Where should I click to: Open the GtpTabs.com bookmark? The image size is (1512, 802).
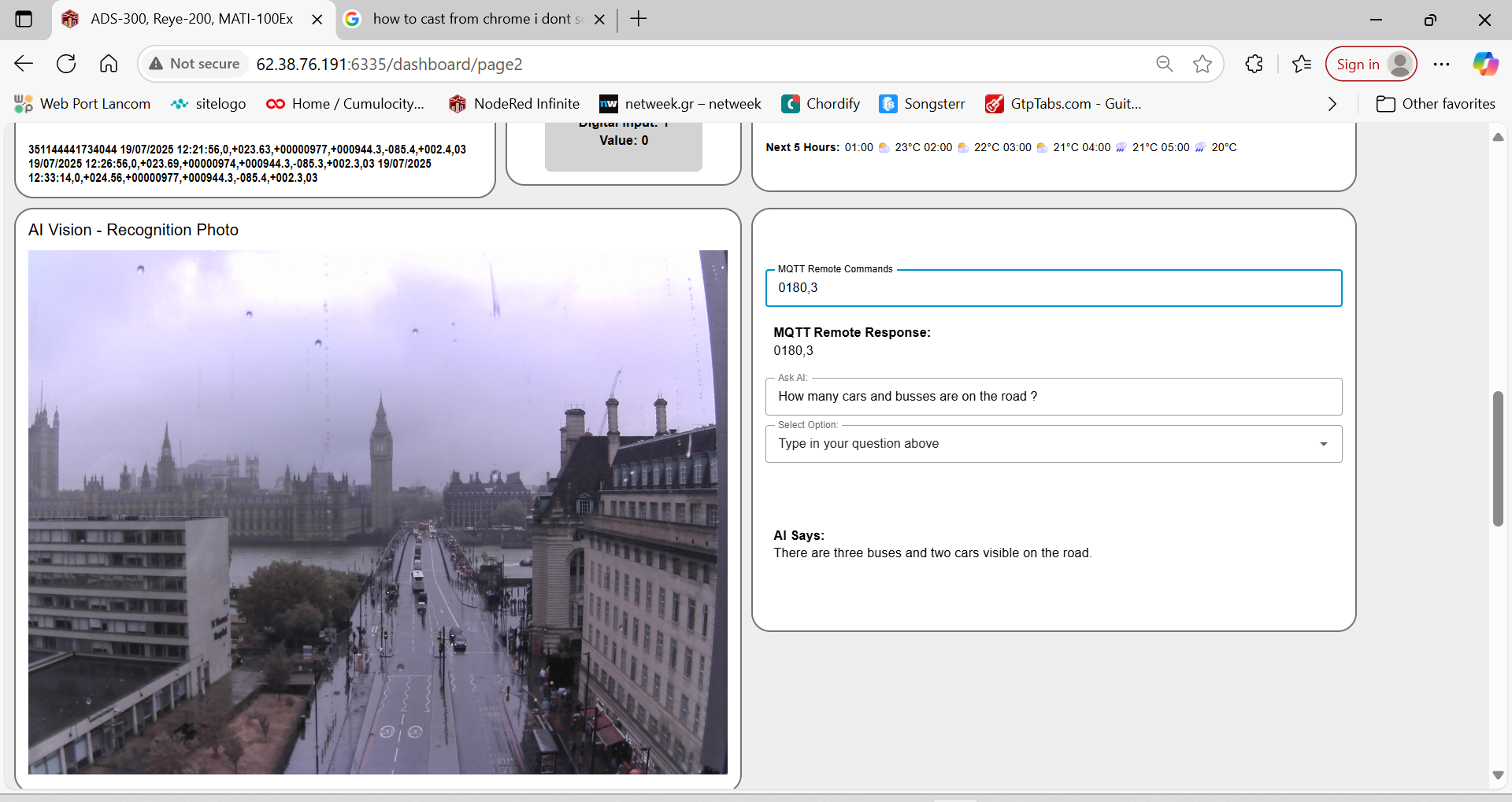pyautogui.click(x=1063, y=104)
